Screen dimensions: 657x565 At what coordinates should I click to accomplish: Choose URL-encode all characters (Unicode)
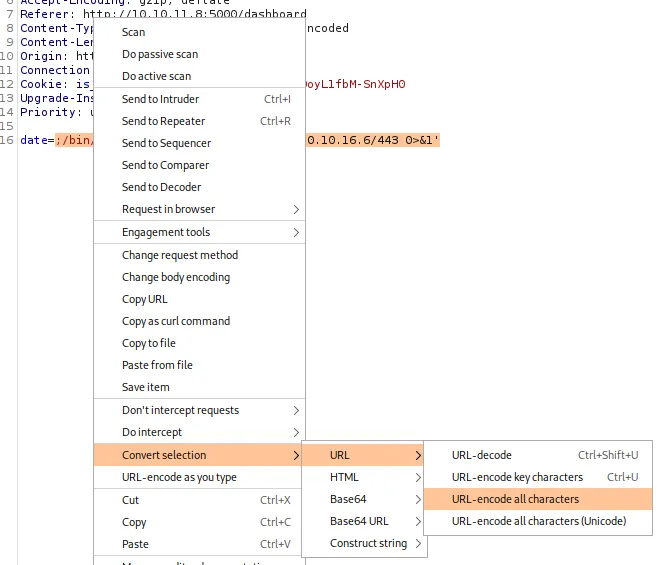pos(538,521)
